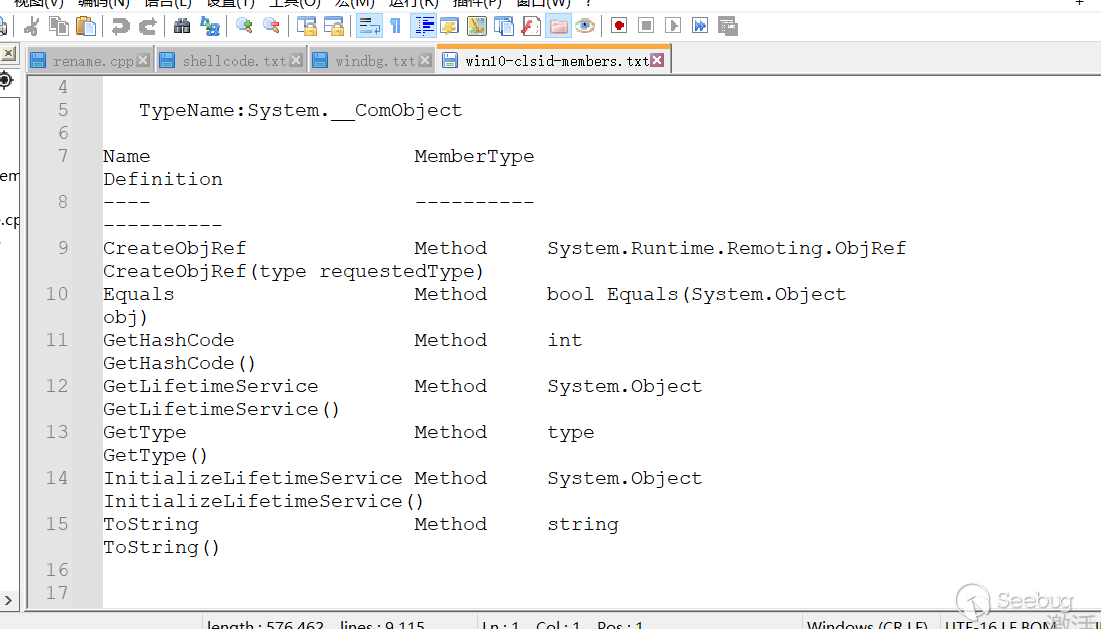The height and width of the screenshot is (629, 1101).
Task: Click the MemberType column header text
Action: click(x=474, y=157)
